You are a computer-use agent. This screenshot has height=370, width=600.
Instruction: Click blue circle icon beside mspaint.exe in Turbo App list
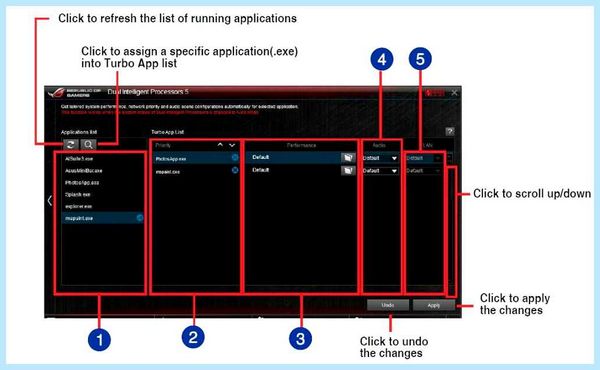click(x=235, y=170)
